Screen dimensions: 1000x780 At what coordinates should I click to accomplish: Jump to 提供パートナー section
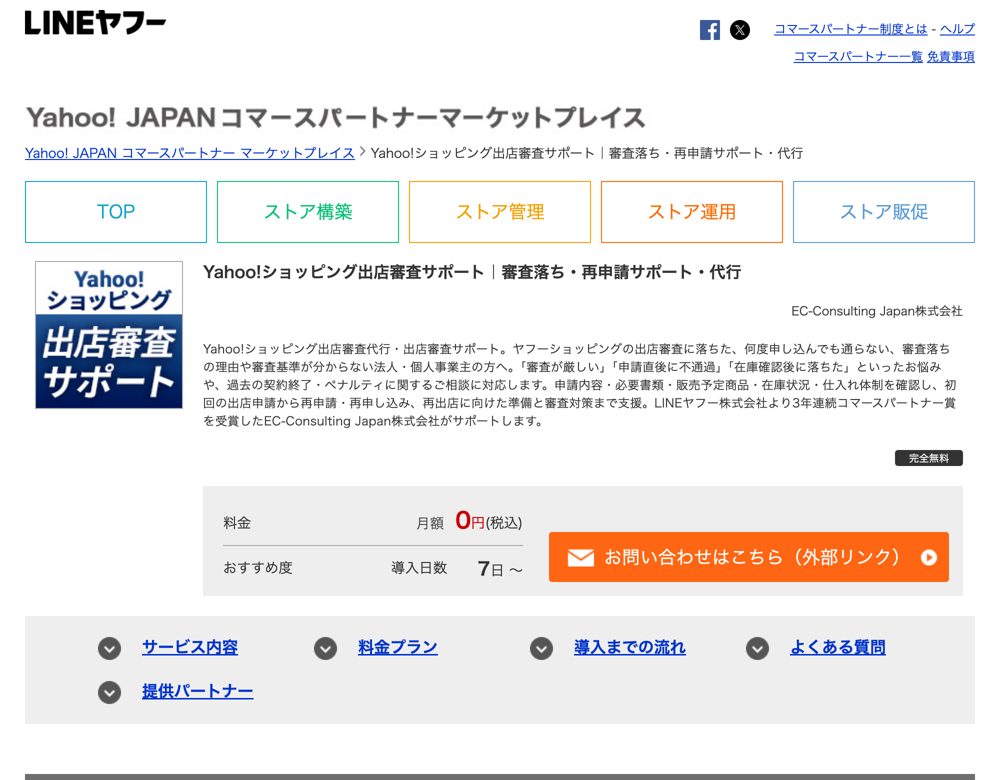coord(198,691)
